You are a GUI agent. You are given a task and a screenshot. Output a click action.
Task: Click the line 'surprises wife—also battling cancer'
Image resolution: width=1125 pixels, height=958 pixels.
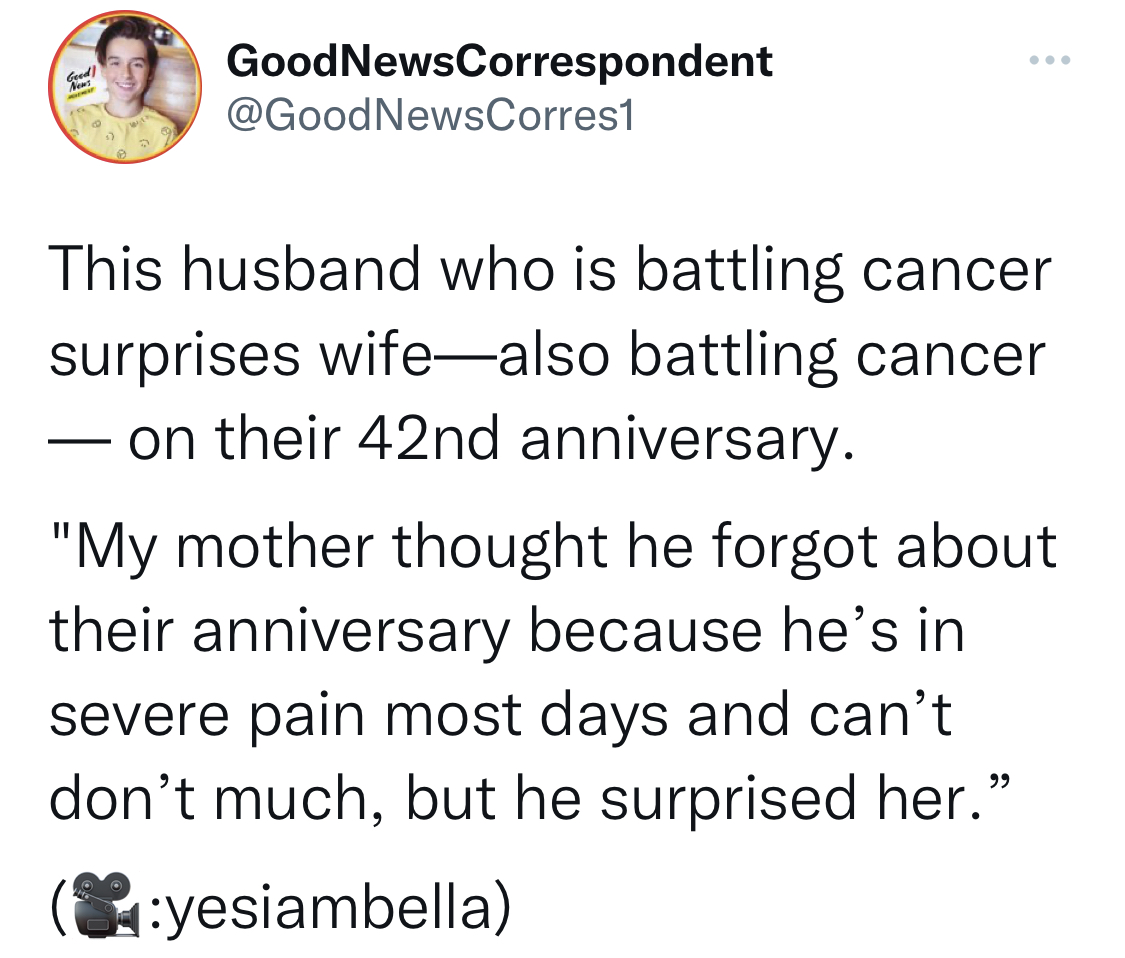(547, 357)
